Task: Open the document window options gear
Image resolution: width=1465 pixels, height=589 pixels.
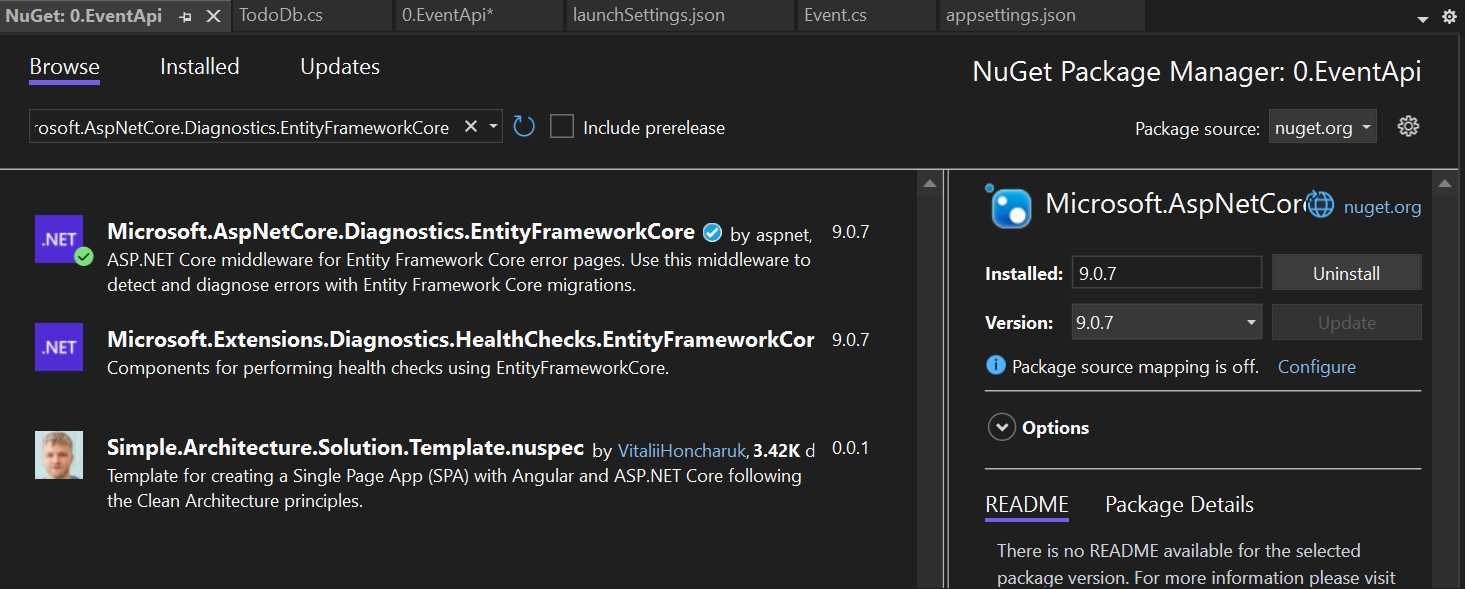Action: pos(1449,17)
